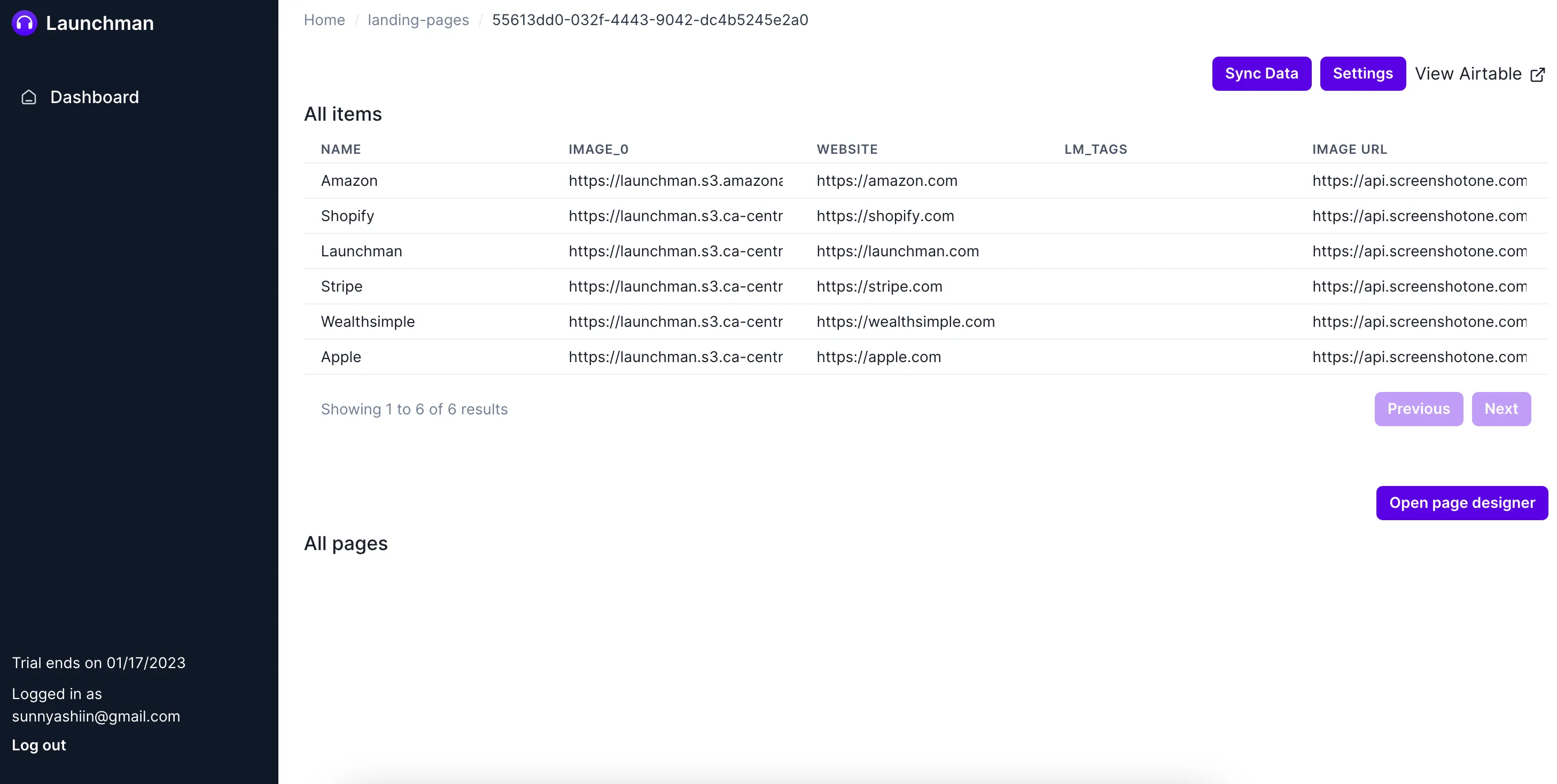Screen dimensions: 1557x784
Task: Click the View Airtable external link icon
Action: 1537,74
